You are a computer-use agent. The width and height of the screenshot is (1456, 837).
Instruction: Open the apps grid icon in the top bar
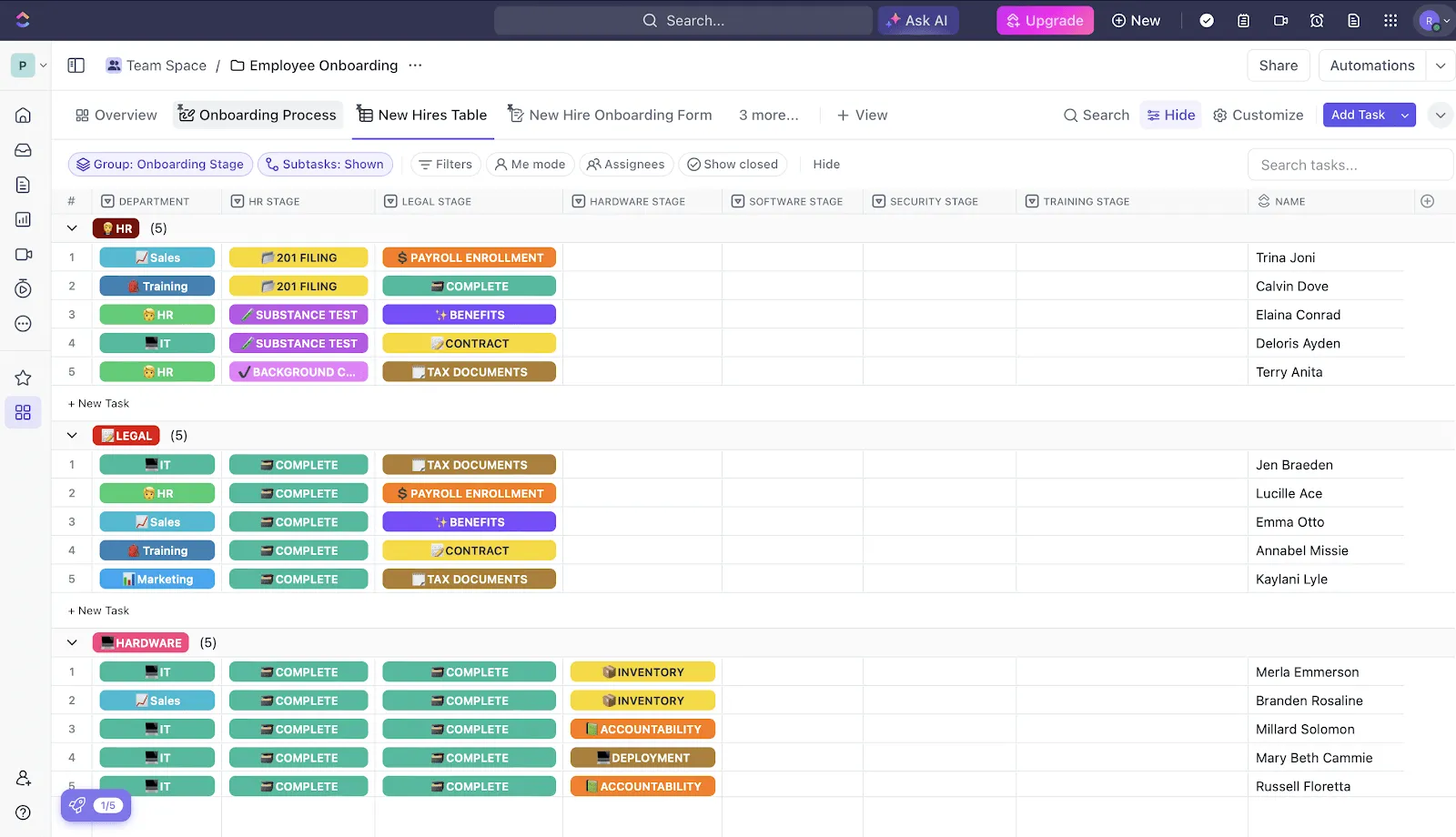(x=1390, y=20)
